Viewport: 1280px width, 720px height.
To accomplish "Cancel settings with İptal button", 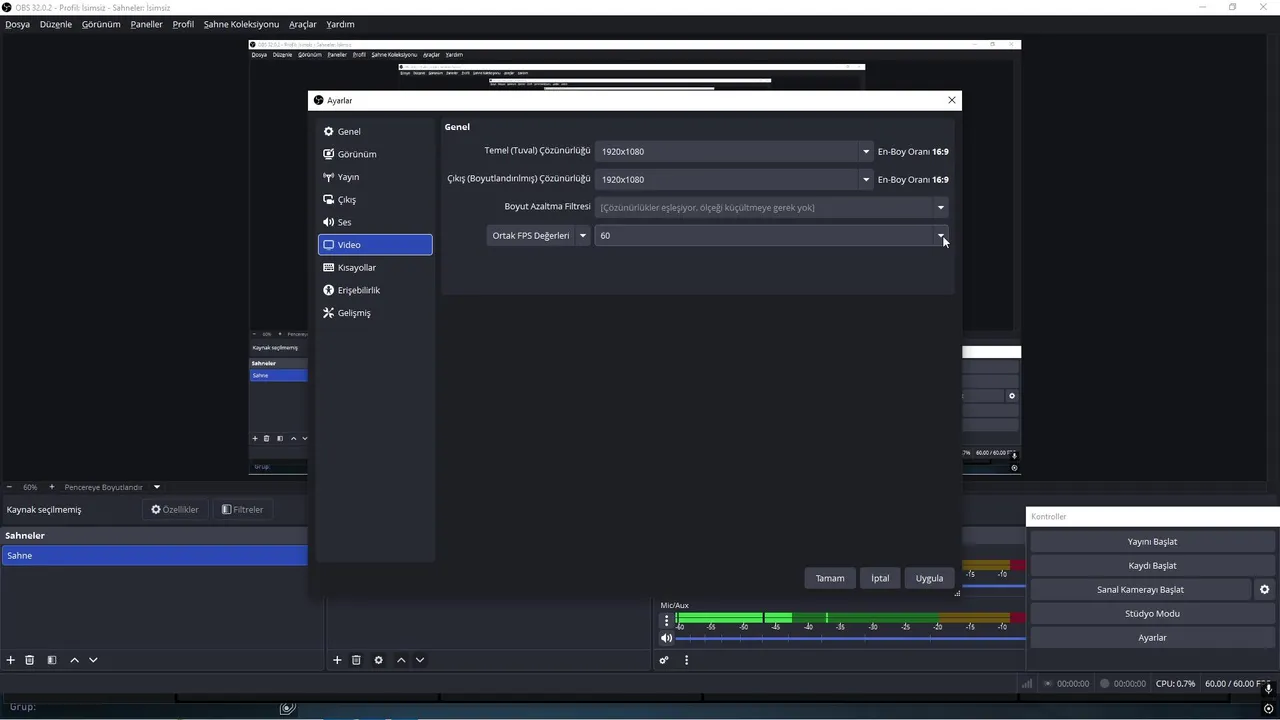I will [880, 578].
